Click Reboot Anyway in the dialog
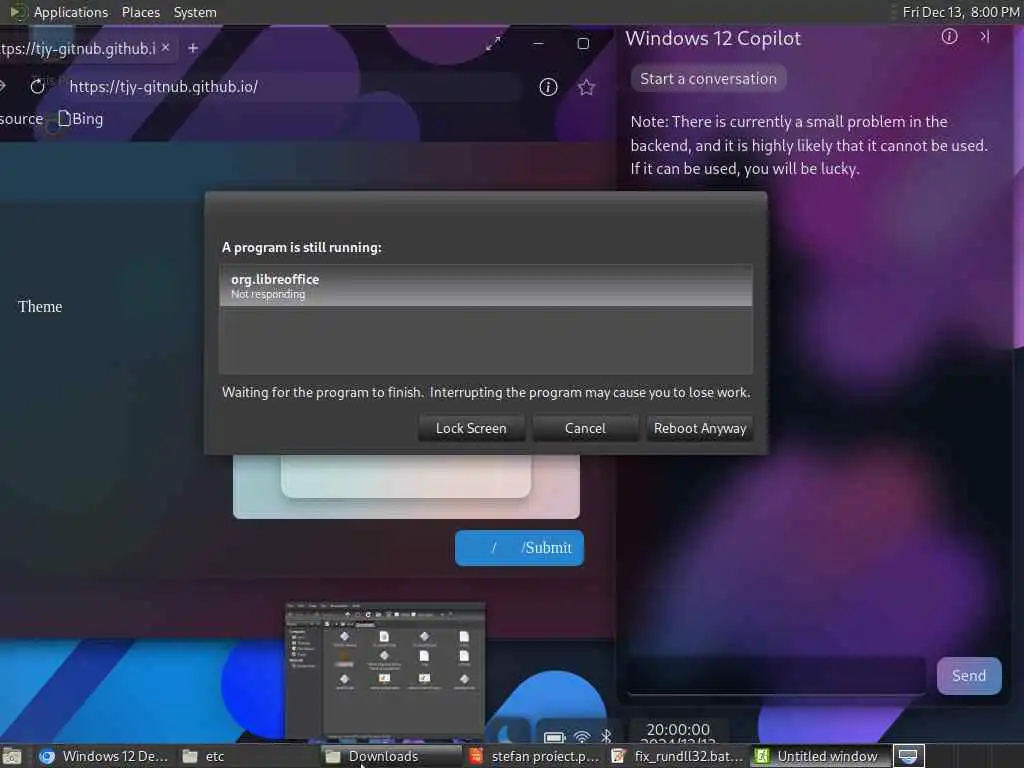 [699, 428]
